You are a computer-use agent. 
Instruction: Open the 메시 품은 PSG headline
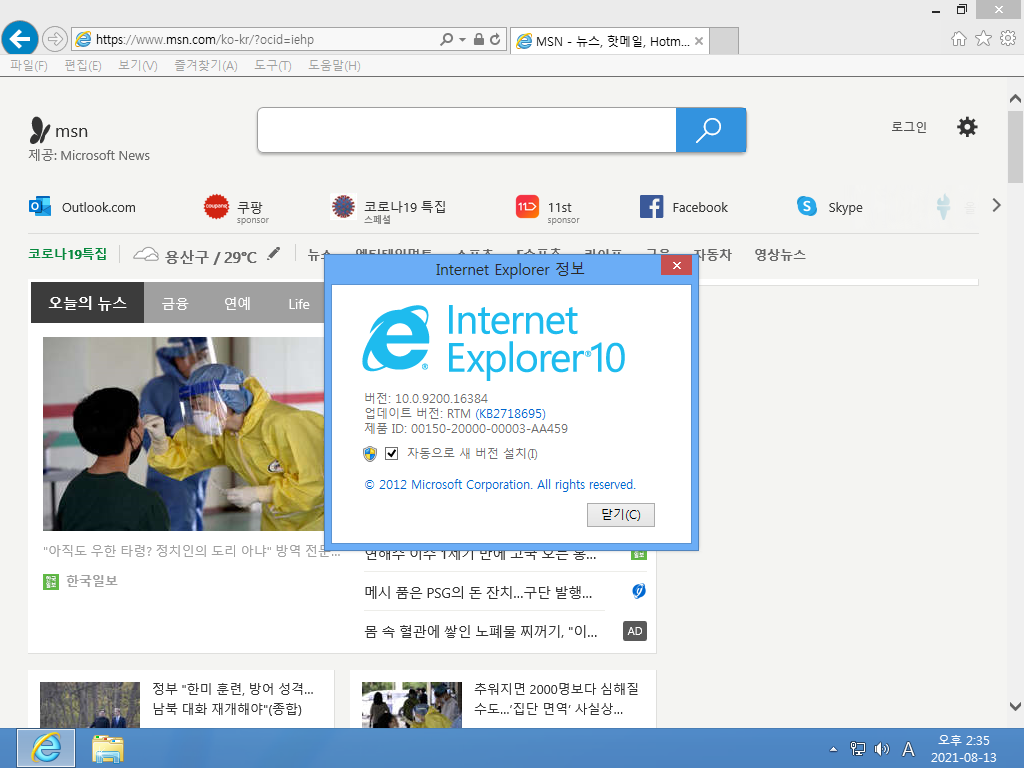pos(478,592)
